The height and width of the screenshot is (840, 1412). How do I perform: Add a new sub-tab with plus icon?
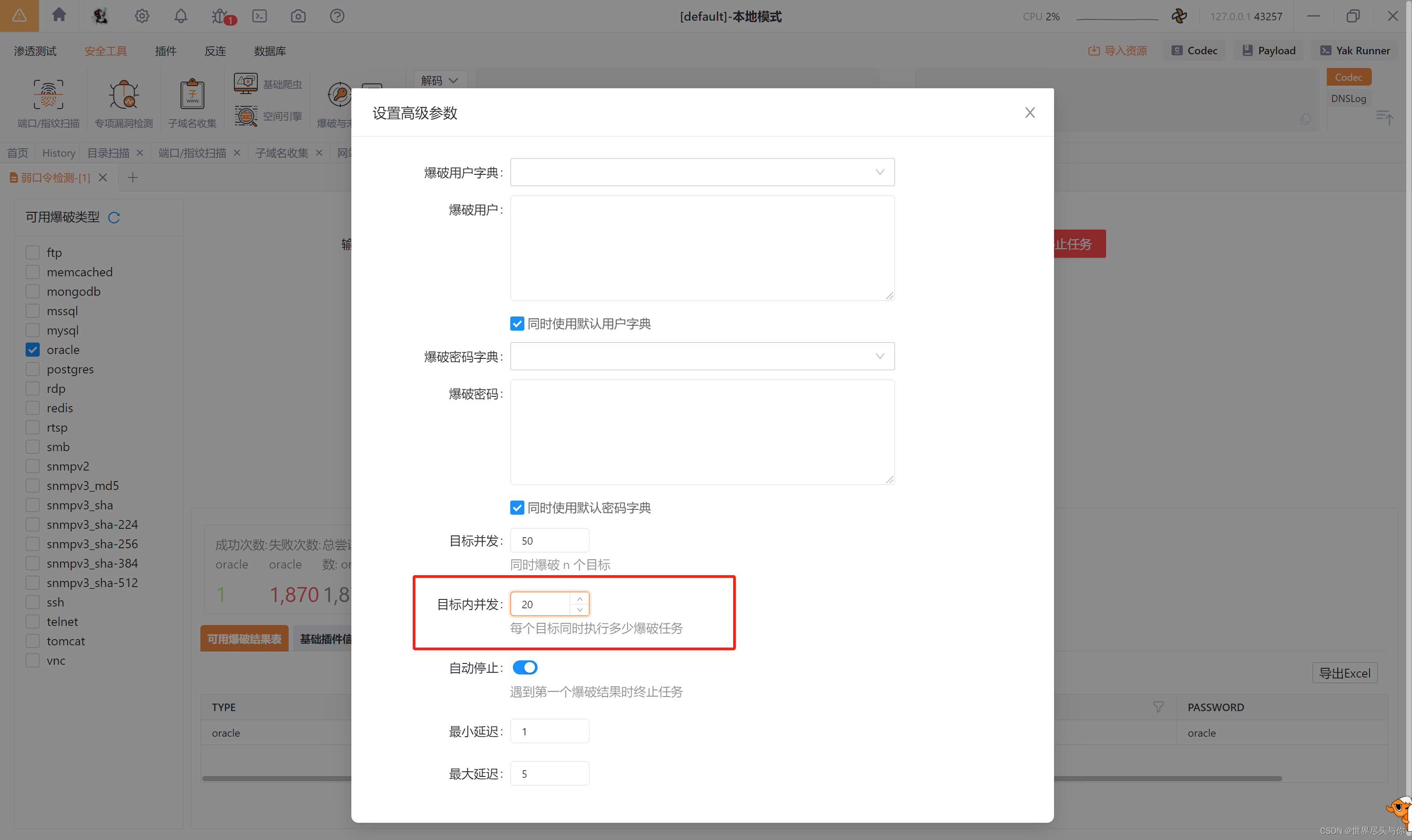132,177
